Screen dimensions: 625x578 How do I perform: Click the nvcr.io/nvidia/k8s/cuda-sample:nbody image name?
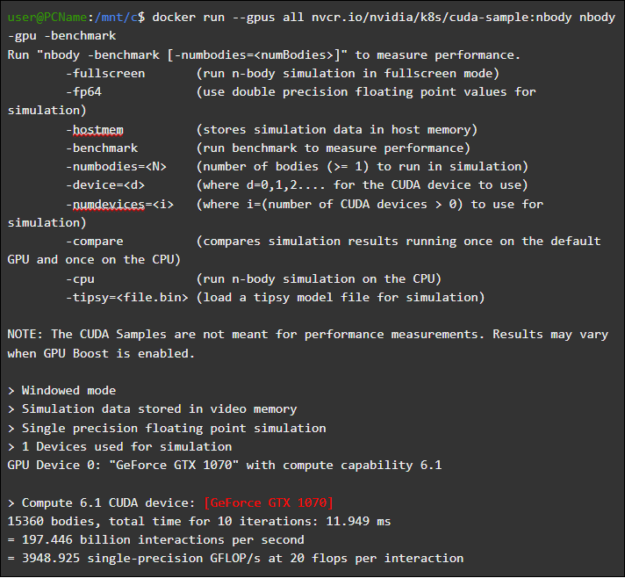[x=441, y=18]
